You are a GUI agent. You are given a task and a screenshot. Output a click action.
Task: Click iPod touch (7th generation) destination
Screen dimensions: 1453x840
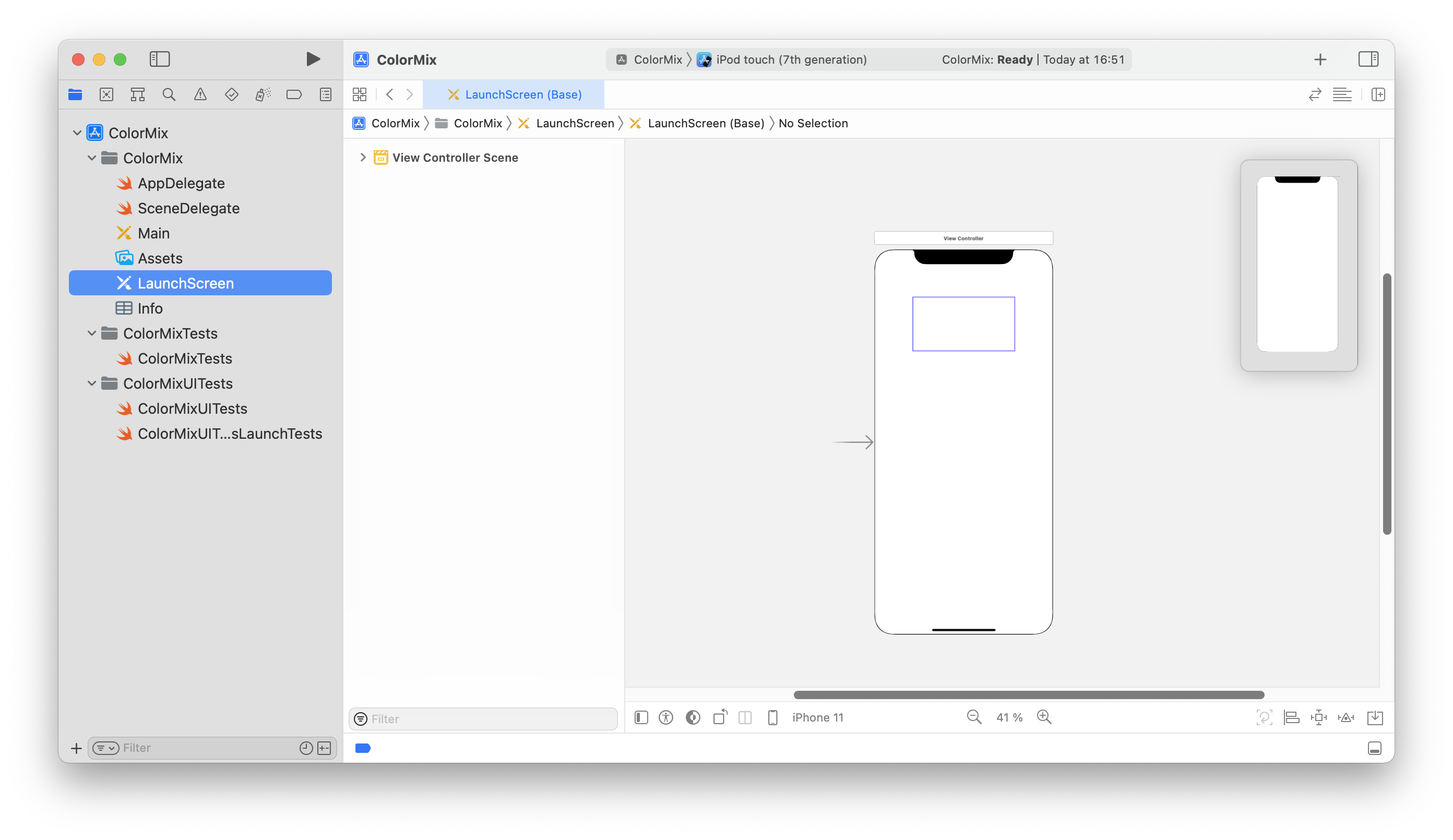pyautogui.click(x=791, y=59)
